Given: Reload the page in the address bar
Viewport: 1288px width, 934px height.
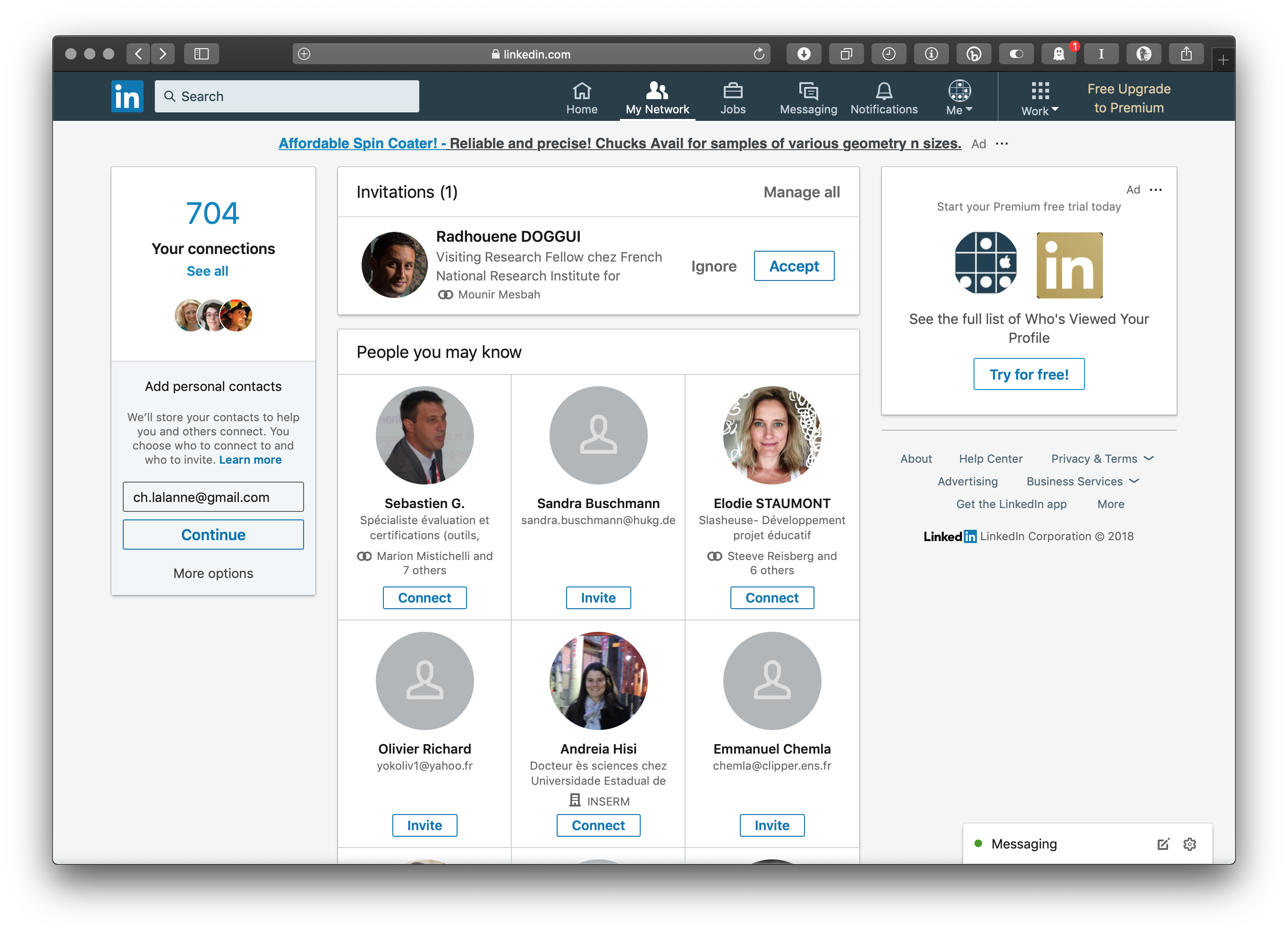Looking at the screenshot, I should [759, 54].
